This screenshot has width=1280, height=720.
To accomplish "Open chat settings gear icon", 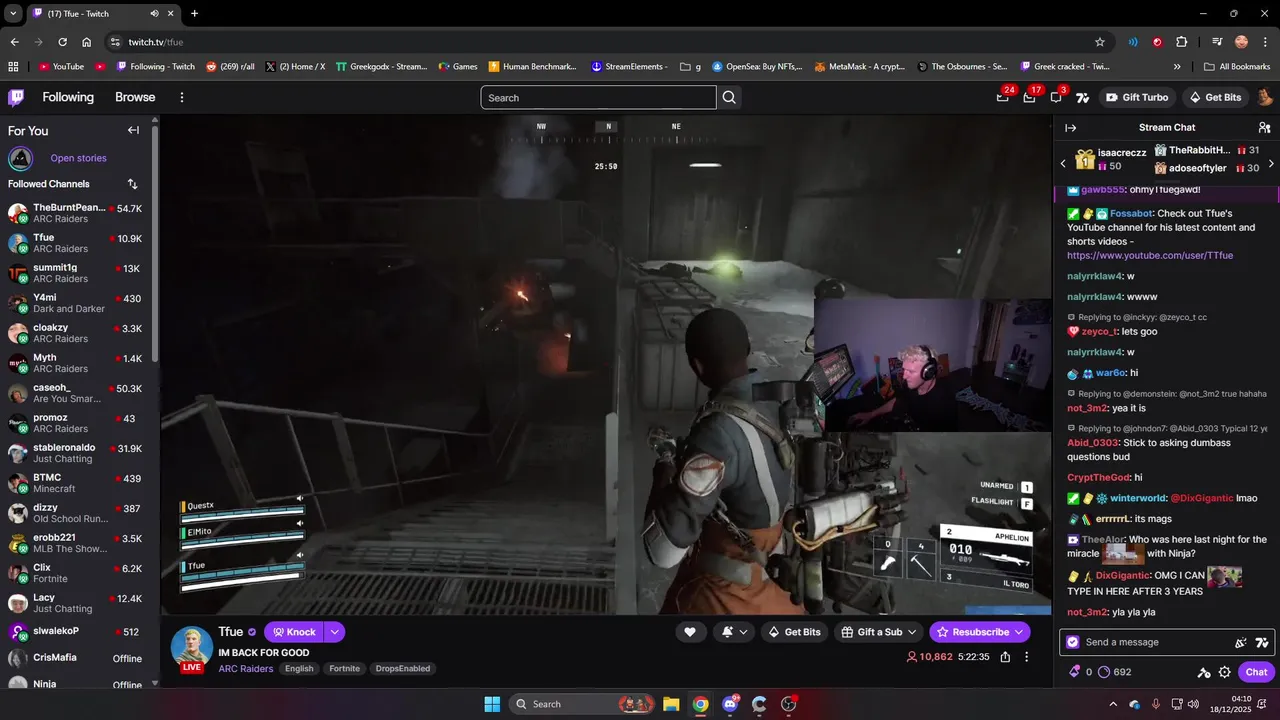I will (x=1225, y=672).
